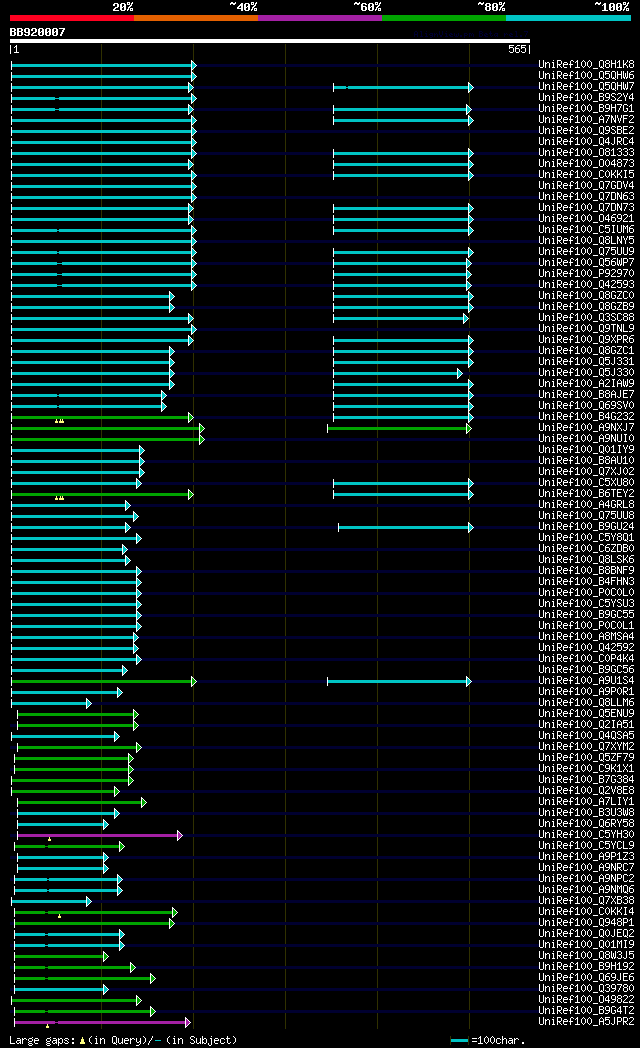The width and height of the screenshot is (640, 1048).
Task: Select hit UniRef100_Q7DN63
Action: 587,196
